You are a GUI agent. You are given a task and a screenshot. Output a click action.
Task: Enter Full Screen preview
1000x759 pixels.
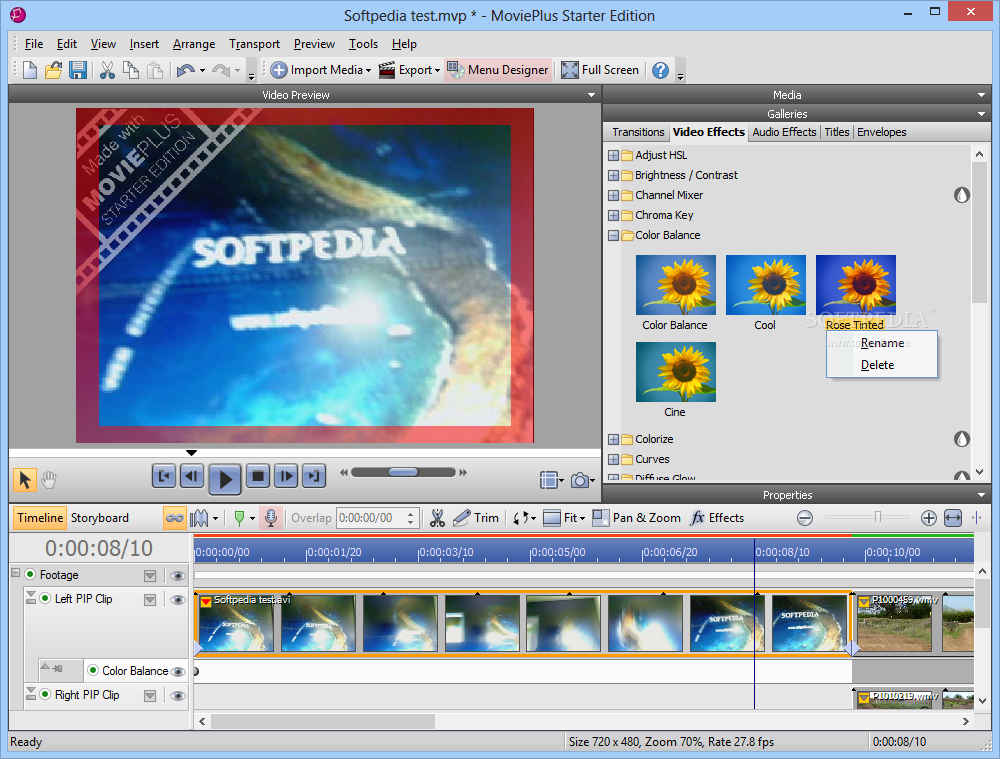click(x=600, y=70)
